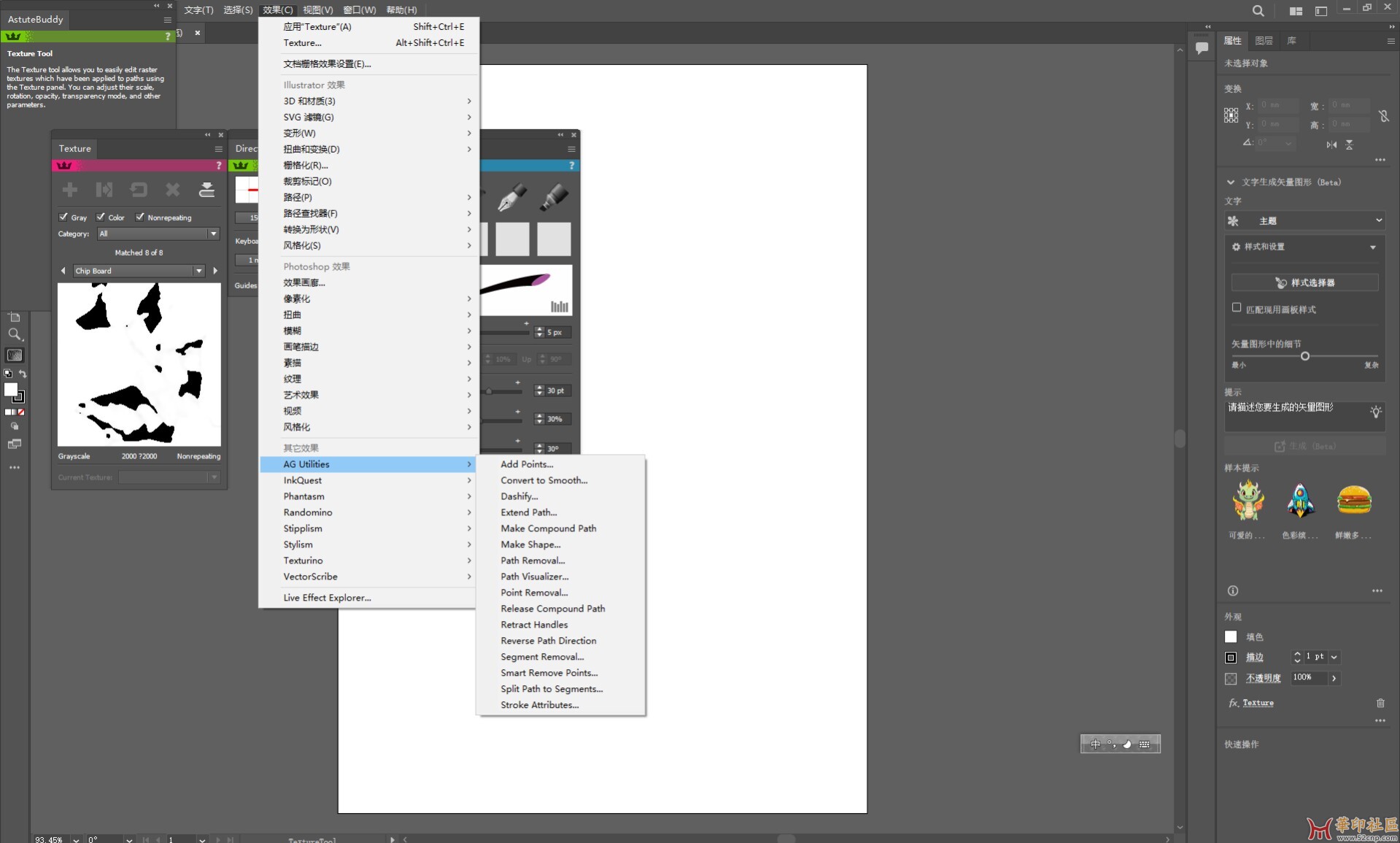
Task: Open the stroke weight dropdown arrow
Action: tap(1334, 657)
